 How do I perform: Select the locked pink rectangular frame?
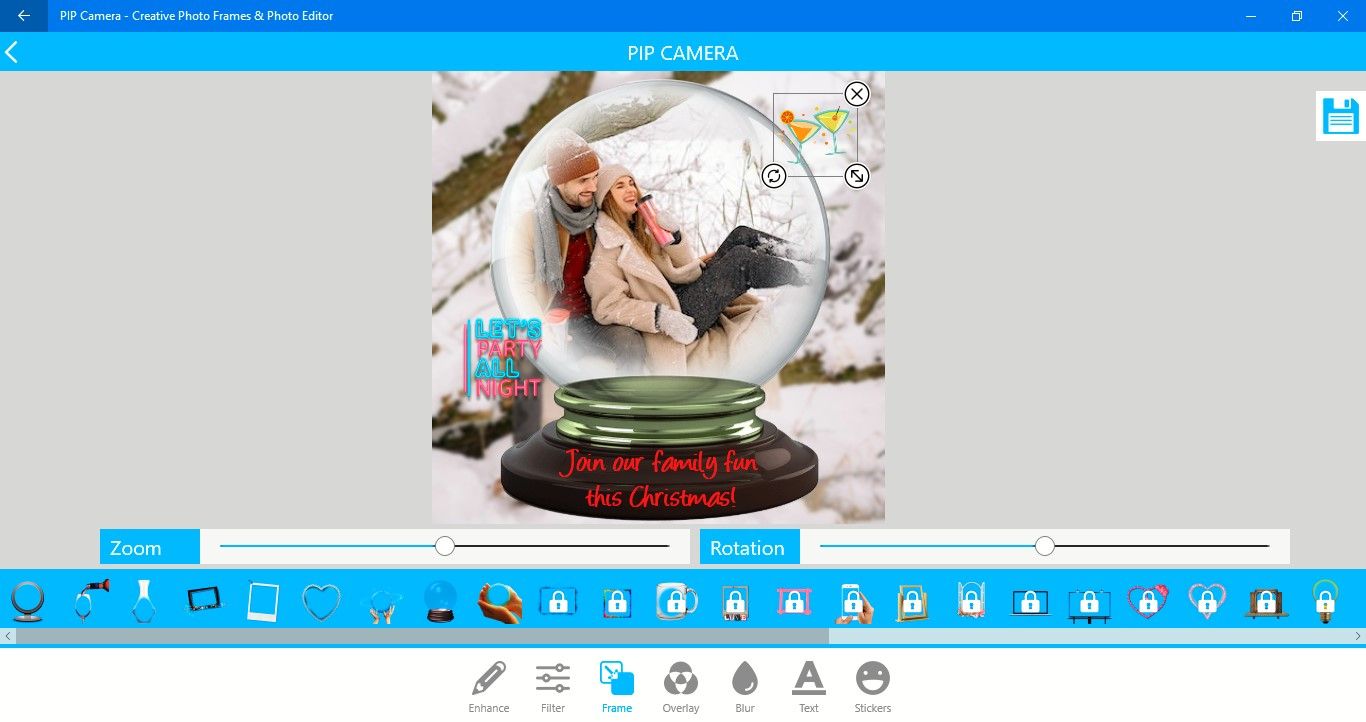coord(794,602)
